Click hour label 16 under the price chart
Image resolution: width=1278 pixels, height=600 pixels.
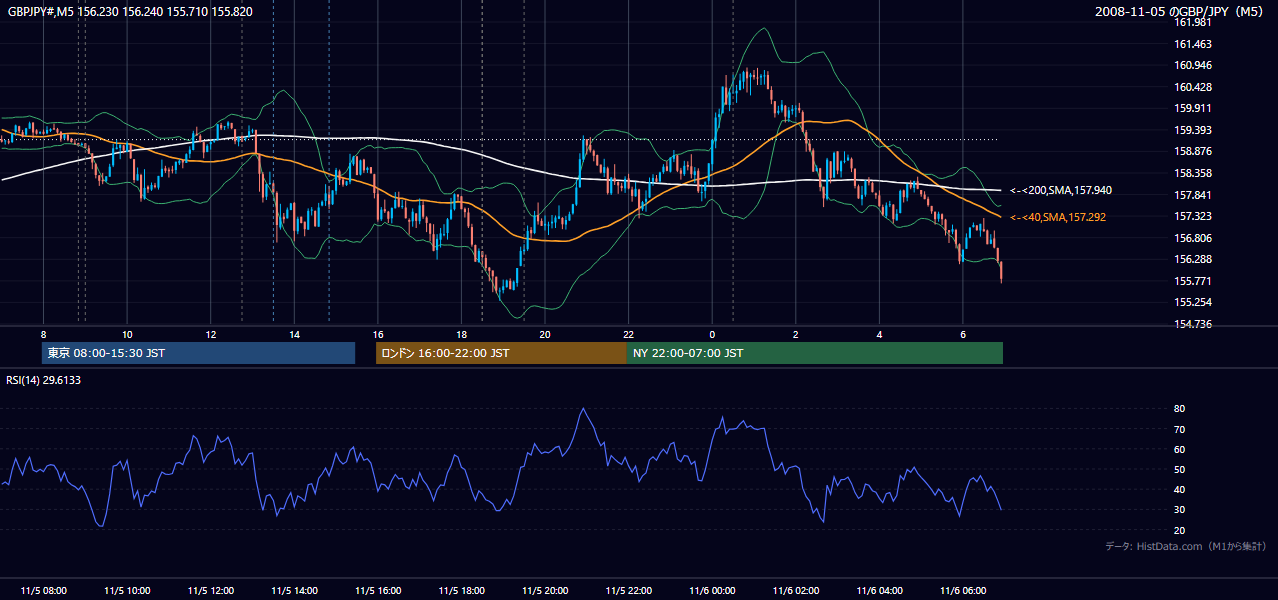coord(378,334)
